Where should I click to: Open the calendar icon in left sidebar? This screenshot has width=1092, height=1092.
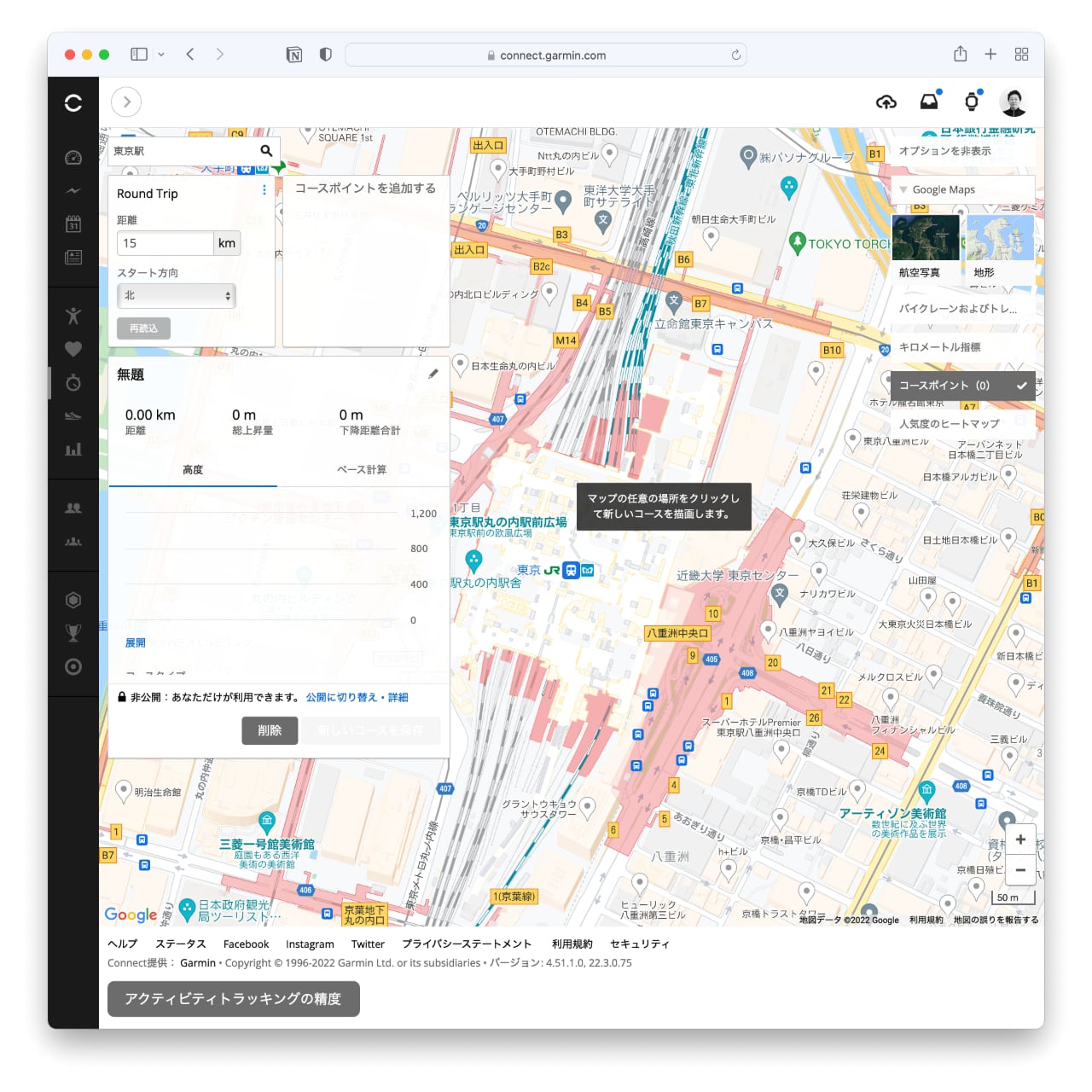click(73, 224)
